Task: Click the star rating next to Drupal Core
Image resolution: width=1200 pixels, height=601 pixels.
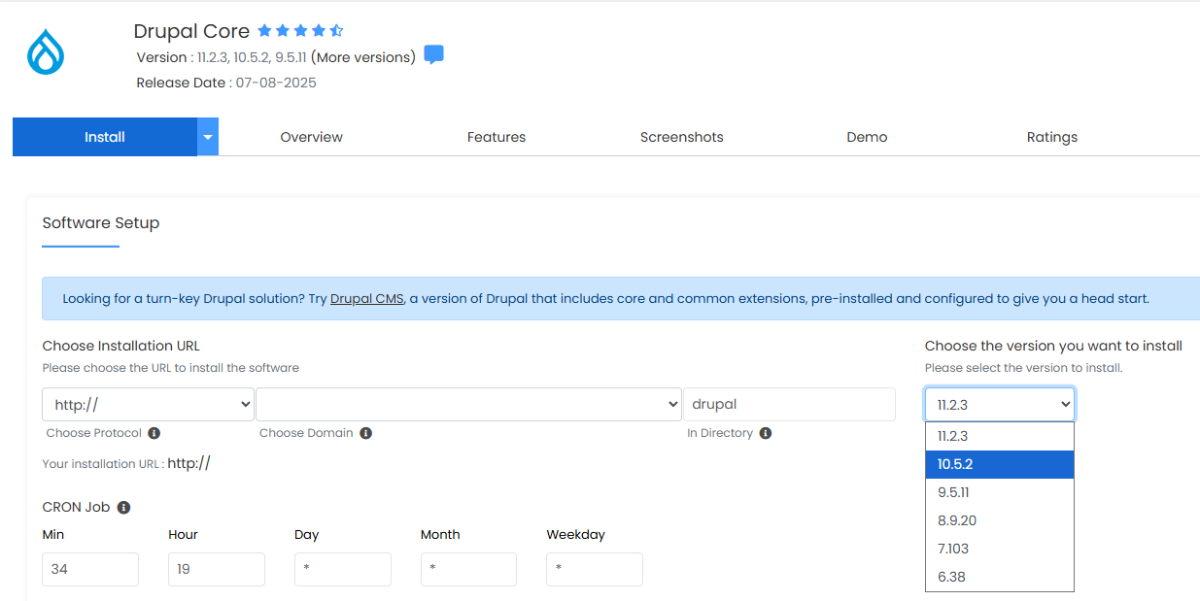Action: tap(301, 31)
